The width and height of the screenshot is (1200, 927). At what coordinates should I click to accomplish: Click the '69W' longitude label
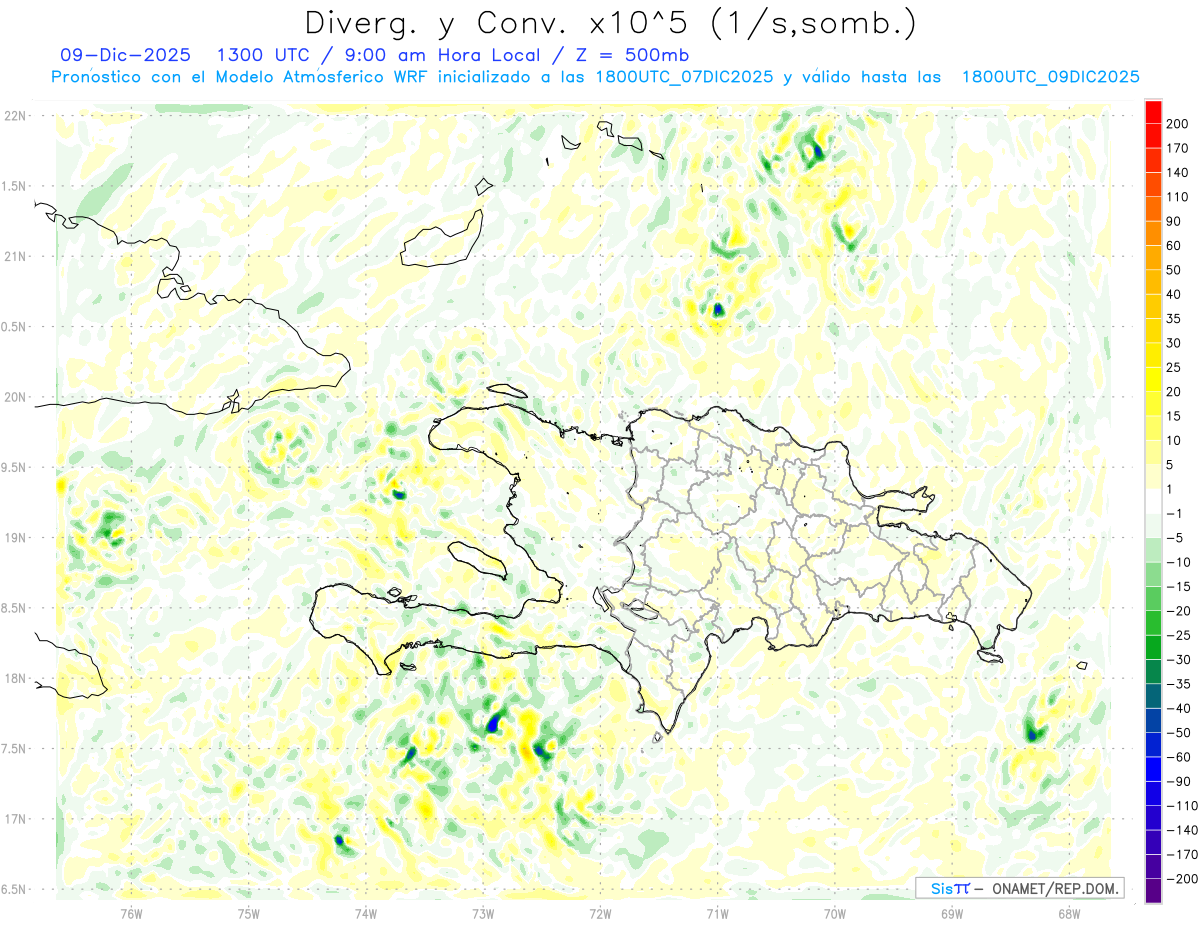point(952,913)
